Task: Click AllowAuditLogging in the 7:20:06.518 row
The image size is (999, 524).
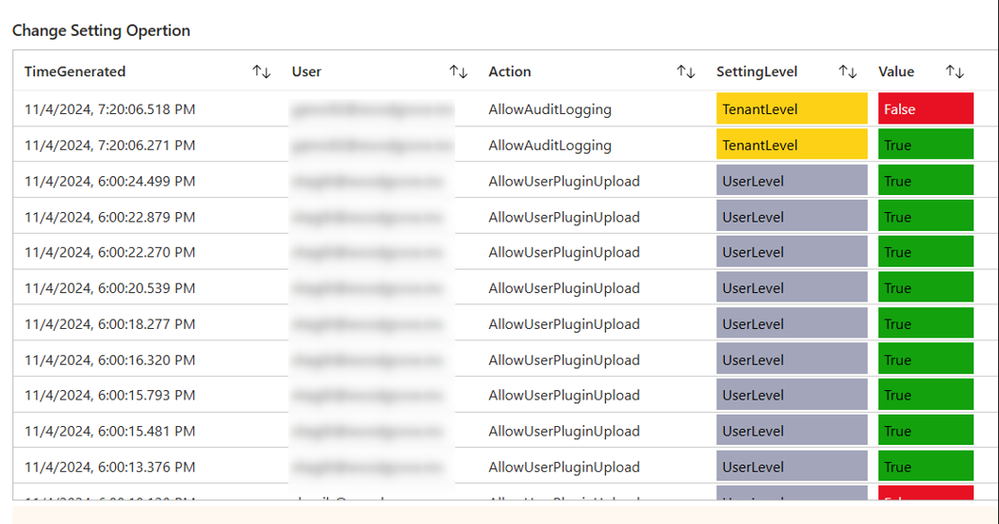Action: point(550,110)
